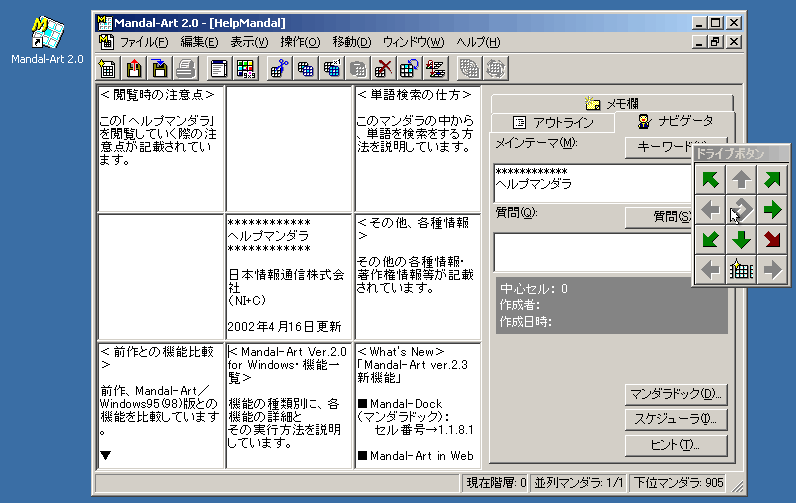
Task: Open the 表示(V) menu
Action: point(249,42)
